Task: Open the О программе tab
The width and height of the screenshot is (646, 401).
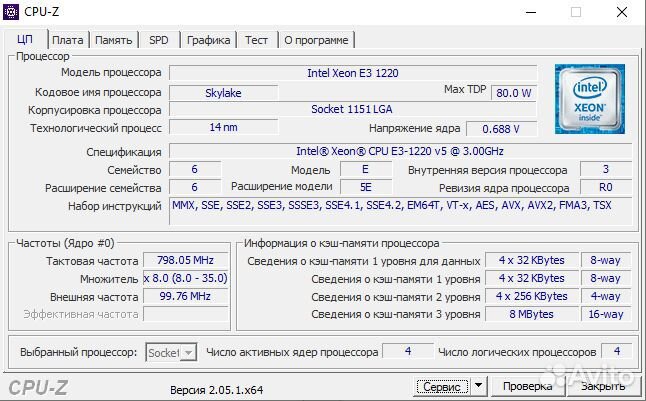Action: click(316, 40)
